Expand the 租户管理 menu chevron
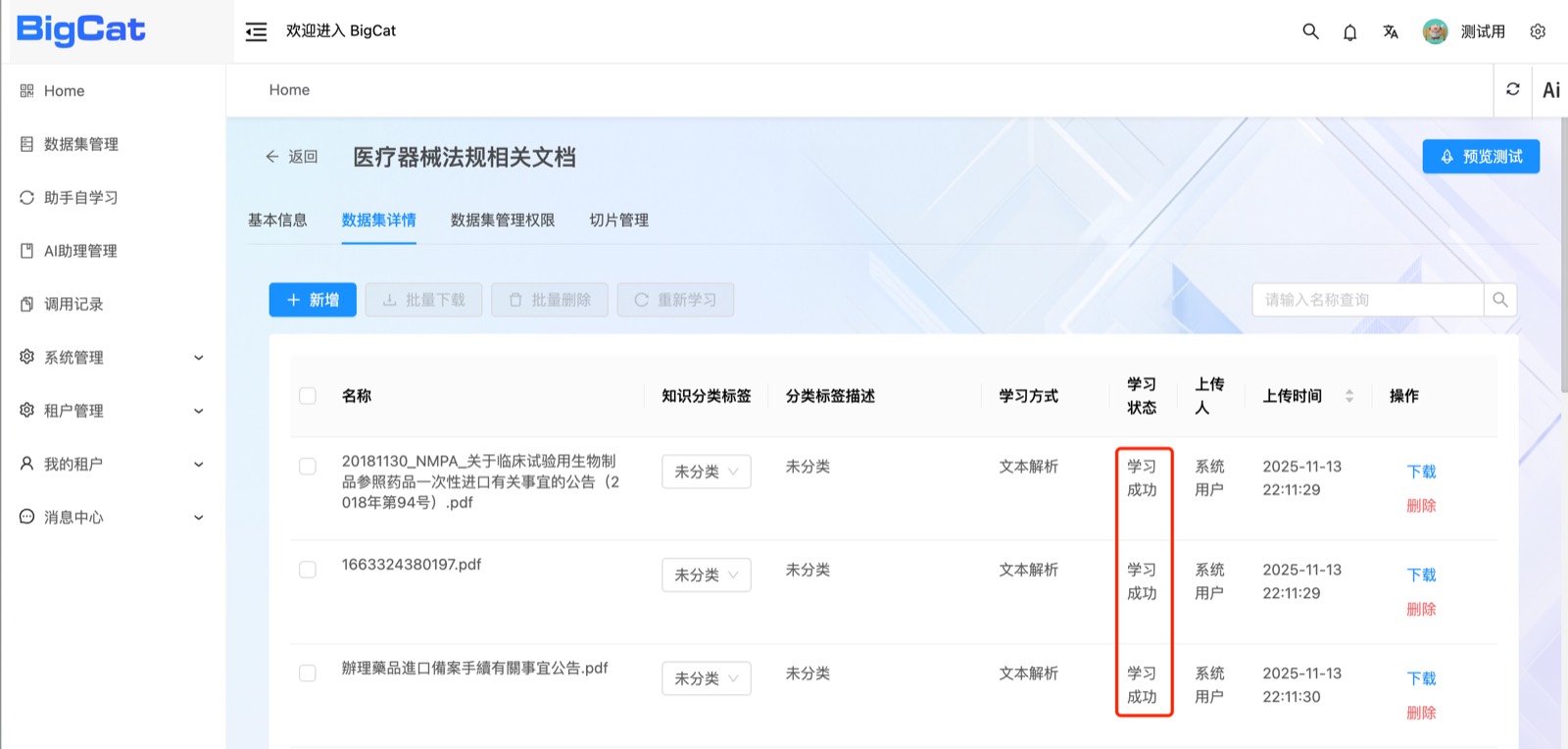 199,411
